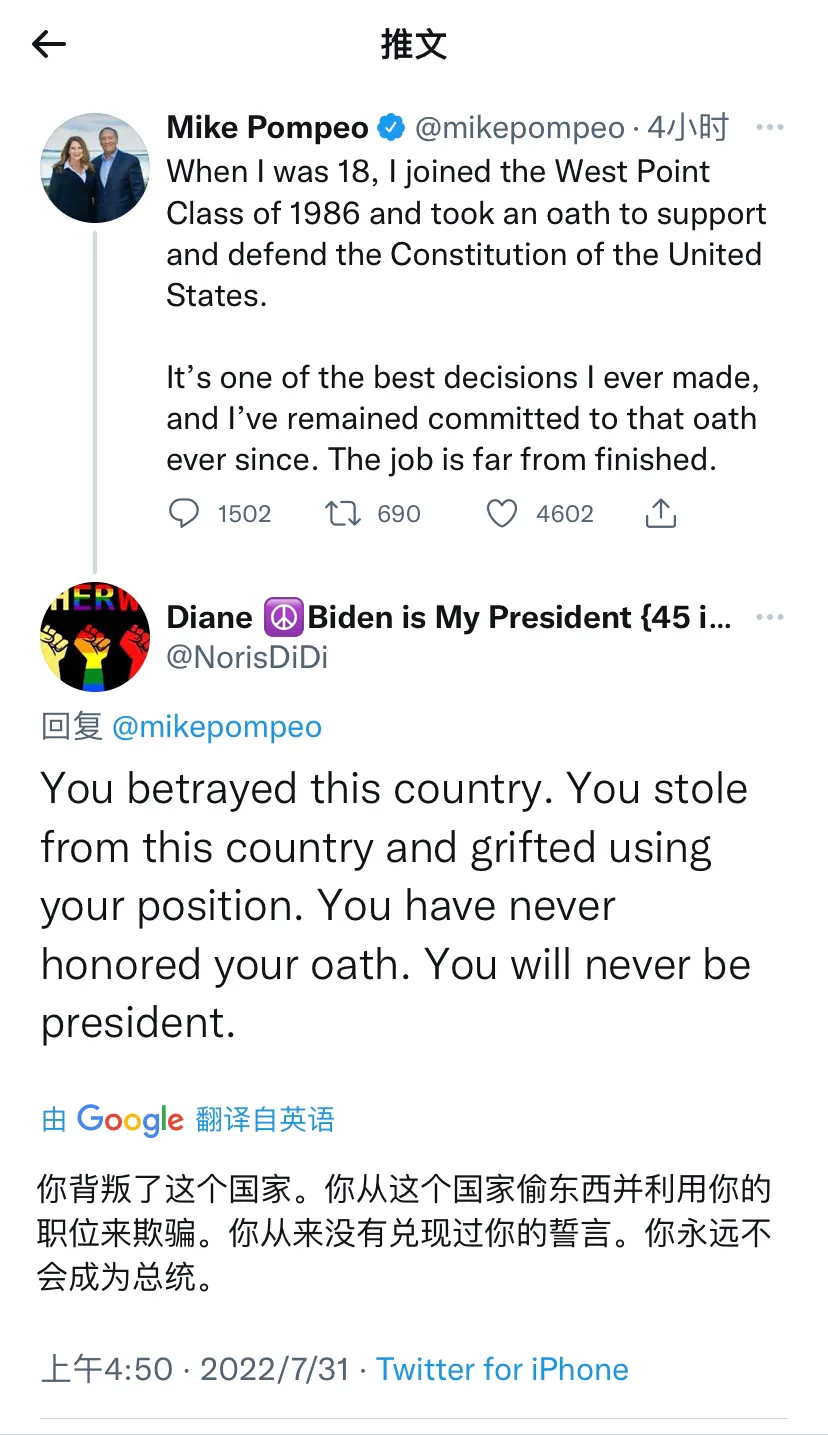
Task: Open more options for Pompeo's tweet
Action: [x=769, y=128]
